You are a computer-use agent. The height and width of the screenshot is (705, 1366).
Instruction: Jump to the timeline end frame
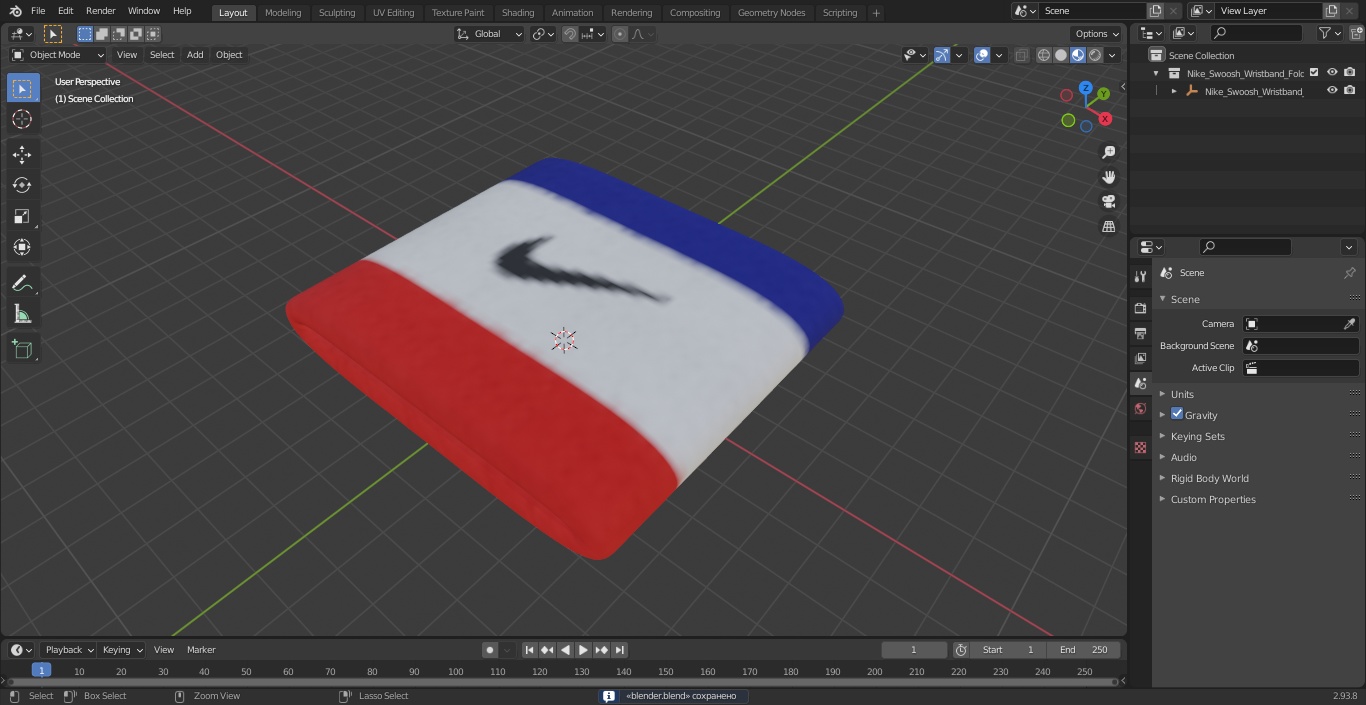pyautogui.click(x=619, y=650)
